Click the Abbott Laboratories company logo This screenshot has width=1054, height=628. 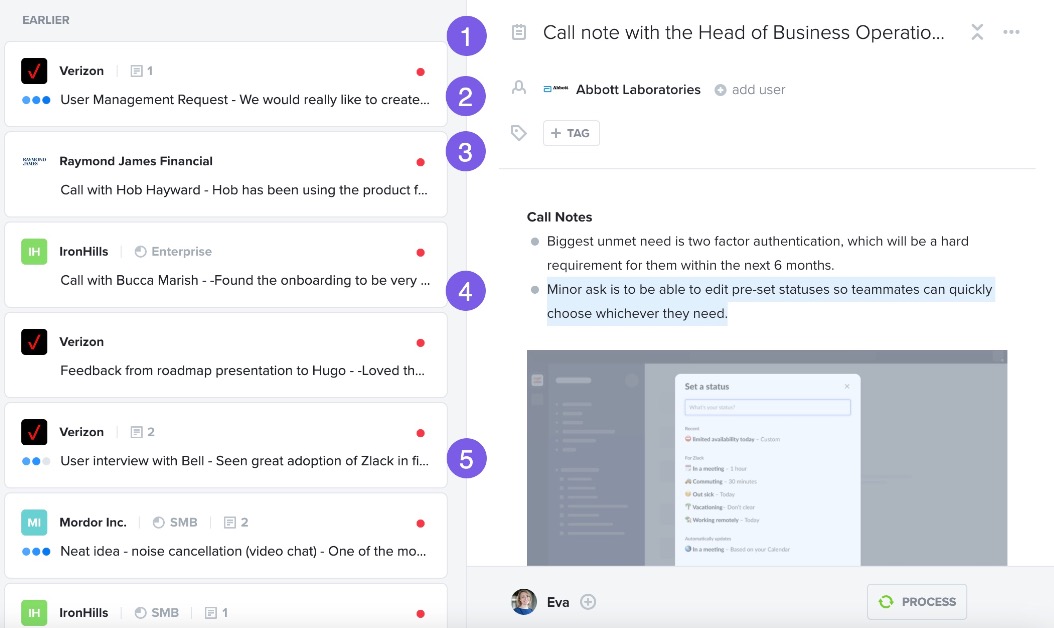(556, 89)
